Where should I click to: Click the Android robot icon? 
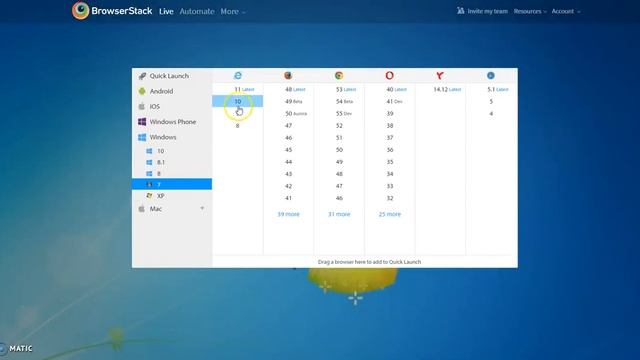[x=142, y=91]
